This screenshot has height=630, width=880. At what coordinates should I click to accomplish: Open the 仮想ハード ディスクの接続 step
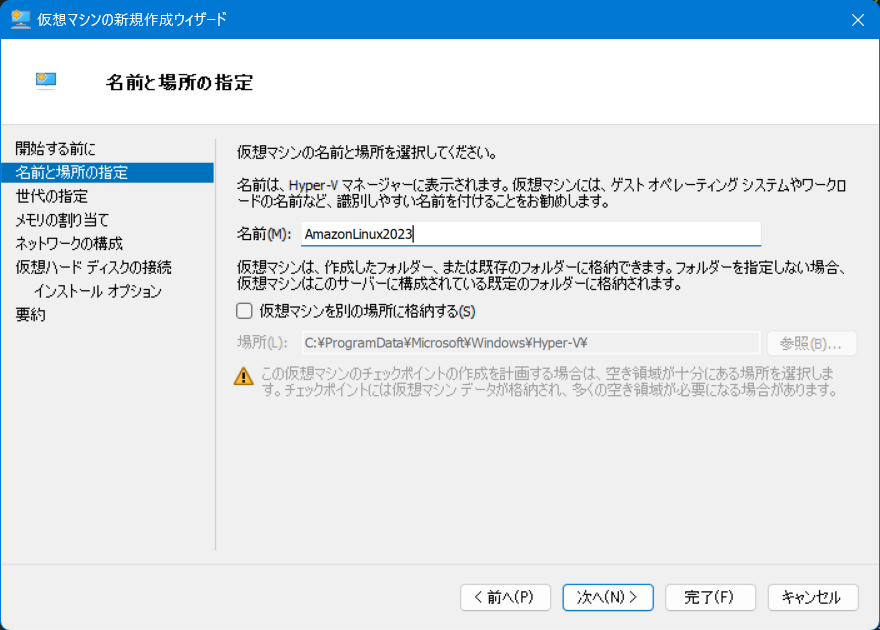click(x=94, y=268)
